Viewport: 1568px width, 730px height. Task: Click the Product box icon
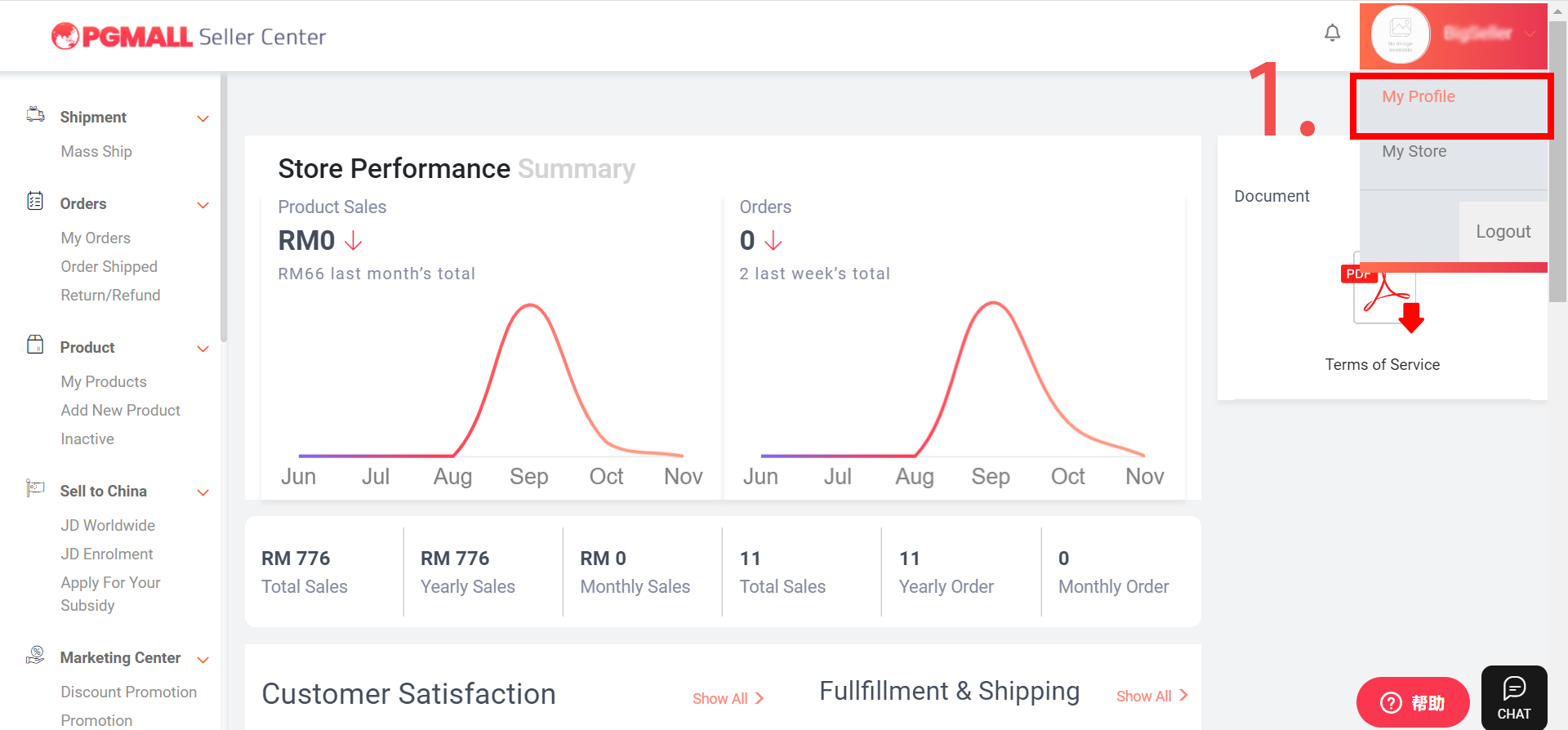coord(35,345)
